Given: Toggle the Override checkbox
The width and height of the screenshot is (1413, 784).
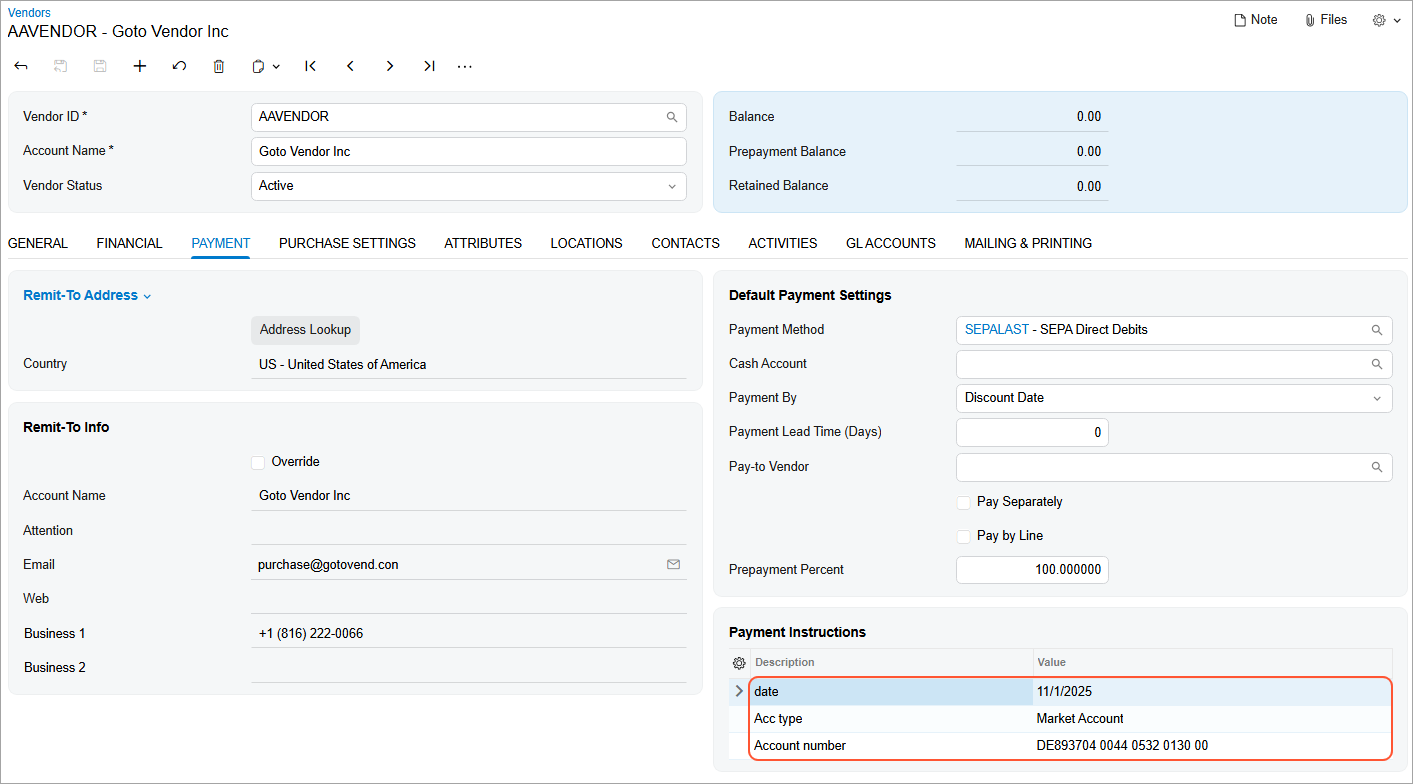Looking at the screenshot, I should pyautogui.click(x=258, y=462).
